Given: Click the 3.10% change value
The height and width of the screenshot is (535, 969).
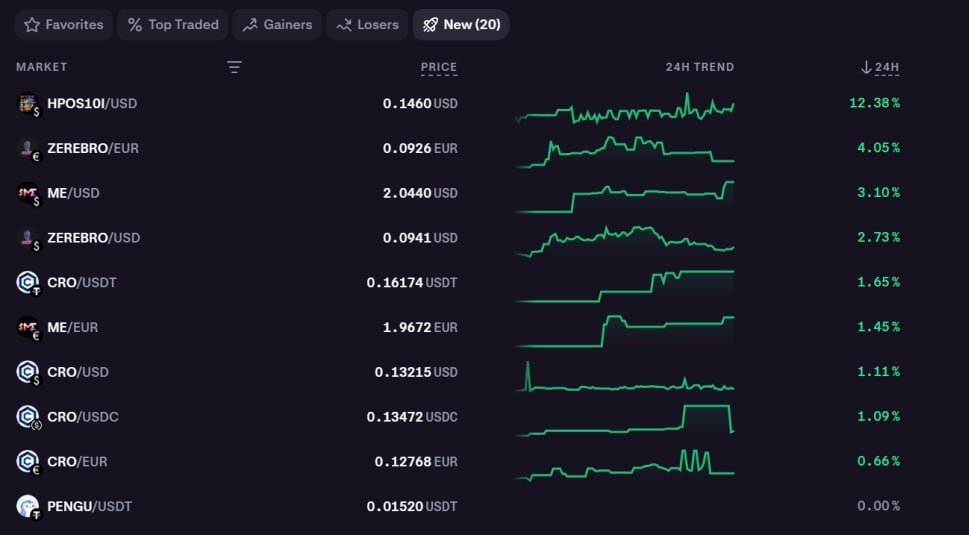Looking at the screenshot, I should point(878,193).
